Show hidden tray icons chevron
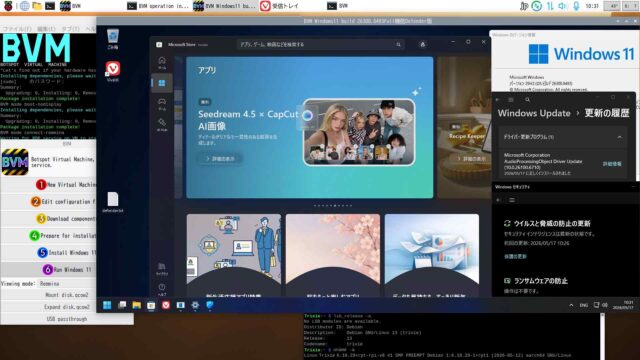Screen dimensions: 640x360 [571, 305]
